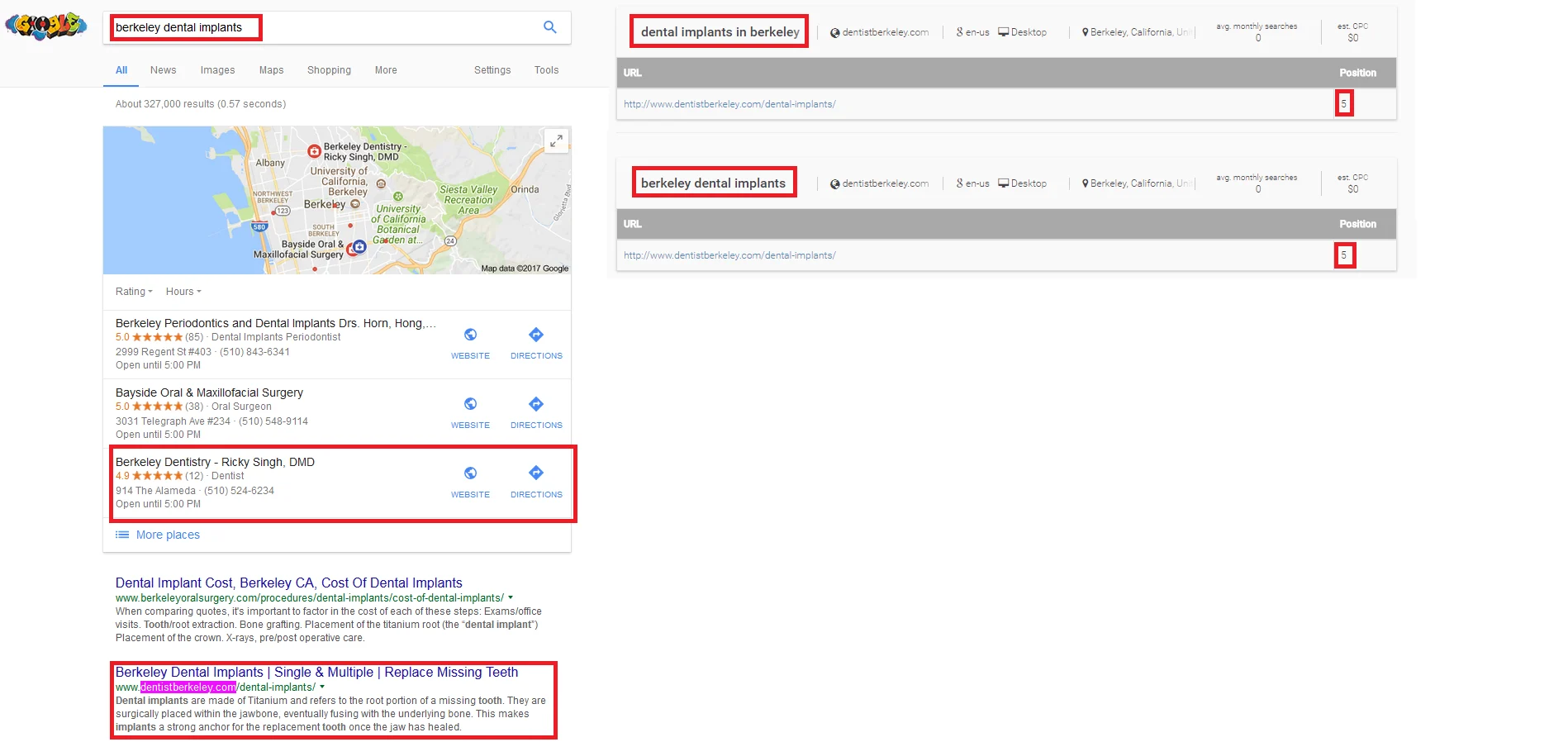This screenshot has width=1568, height=742.
Task: Open Dental Implant Cost, Berkeley CA result
Action: point(289,583)
